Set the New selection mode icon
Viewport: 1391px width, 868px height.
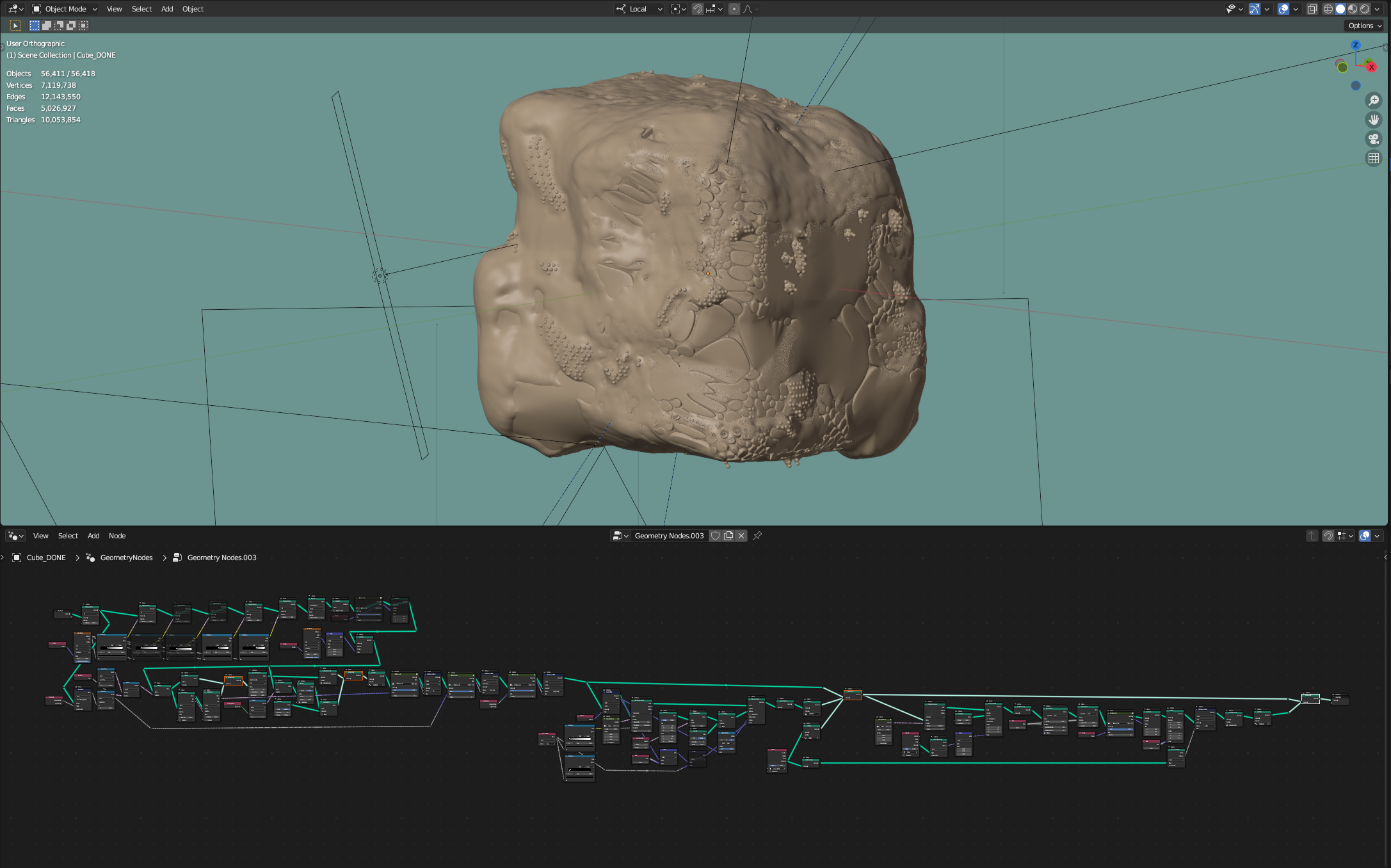35,26
